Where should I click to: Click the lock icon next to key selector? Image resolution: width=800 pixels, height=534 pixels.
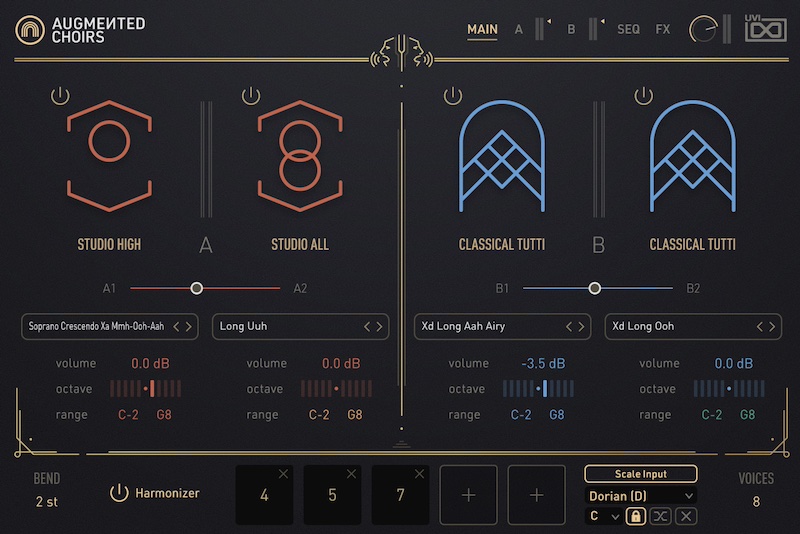click(635, 517)
